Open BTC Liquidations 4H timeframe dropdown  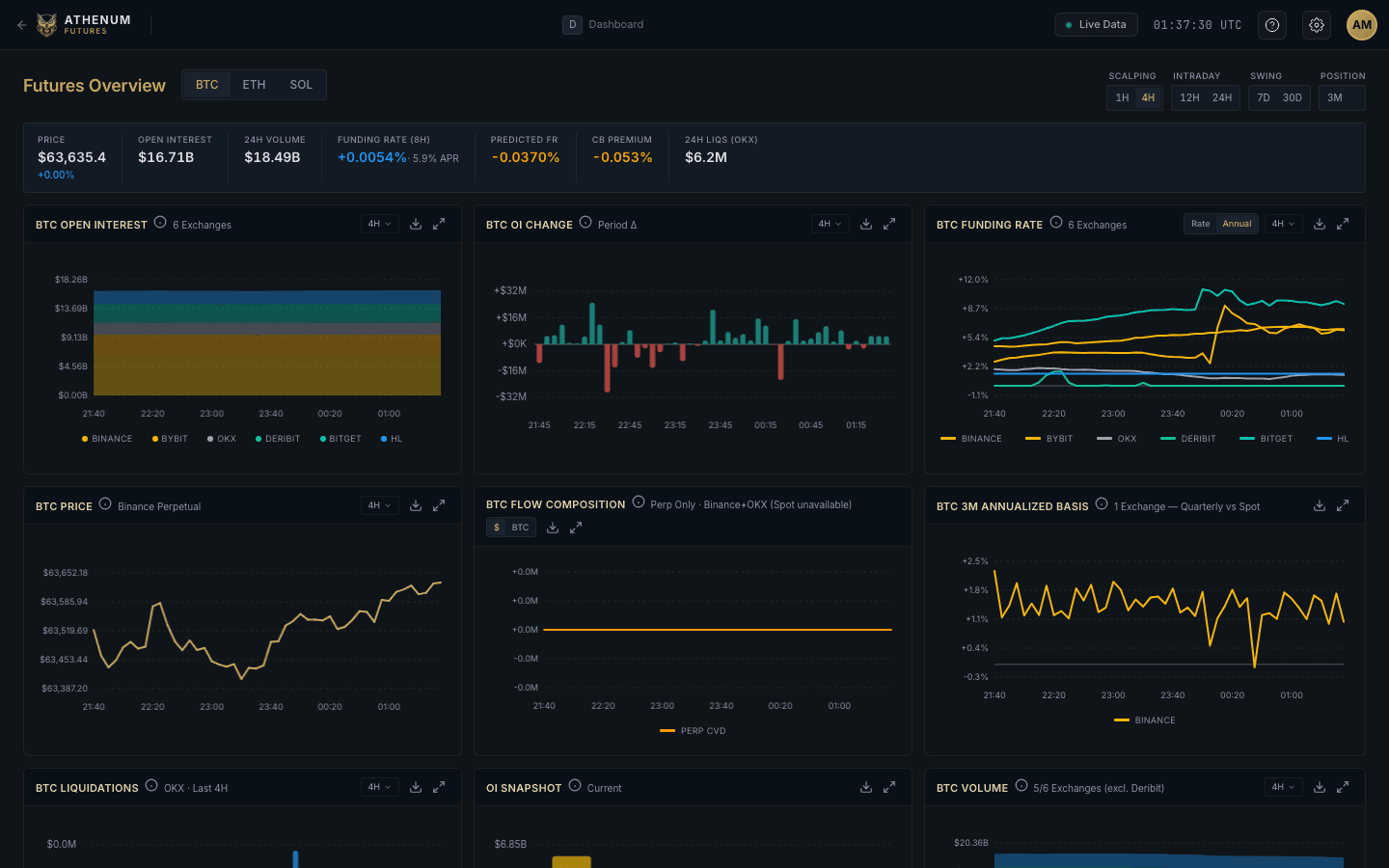pyautogui.click(x=379, y=787)
